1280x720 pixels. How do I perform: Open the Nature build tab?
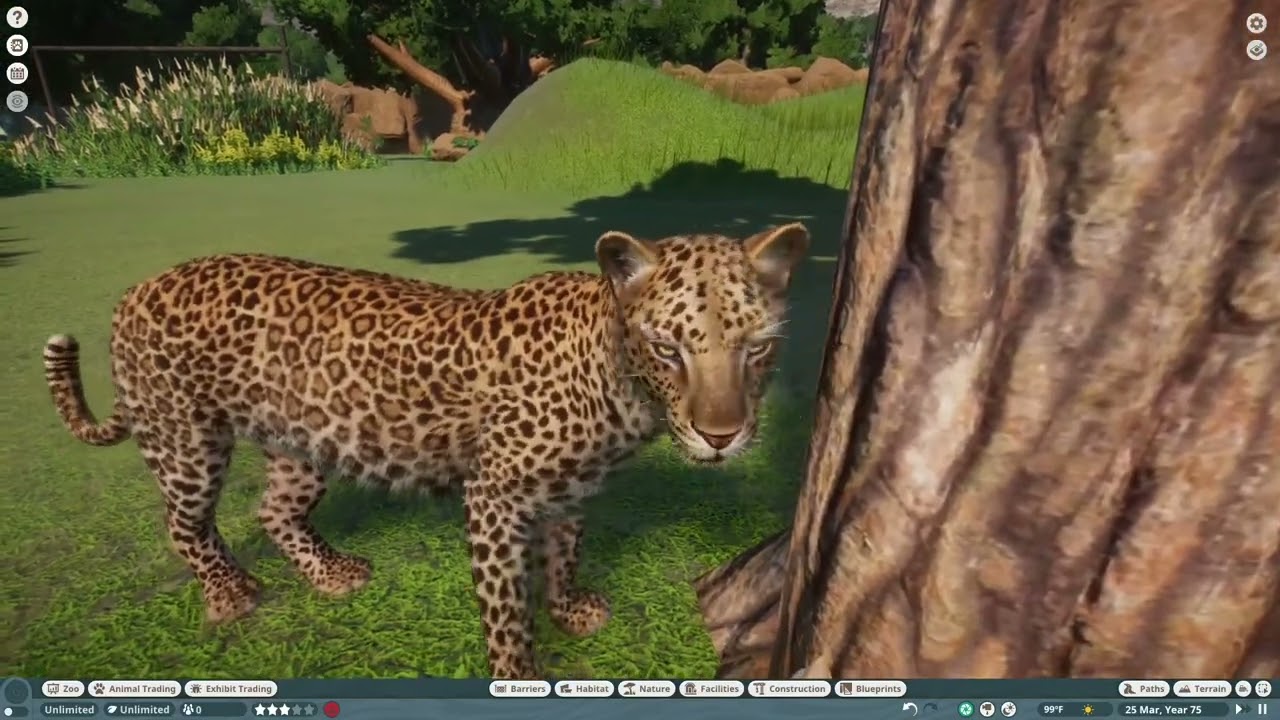pos(647,689)
